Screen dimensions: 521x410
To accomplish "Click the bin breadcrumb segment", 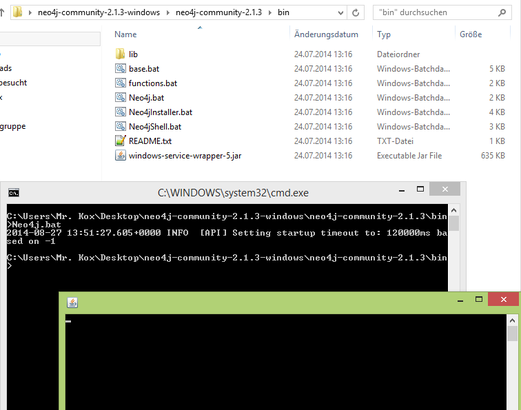I will coord(283,13).
